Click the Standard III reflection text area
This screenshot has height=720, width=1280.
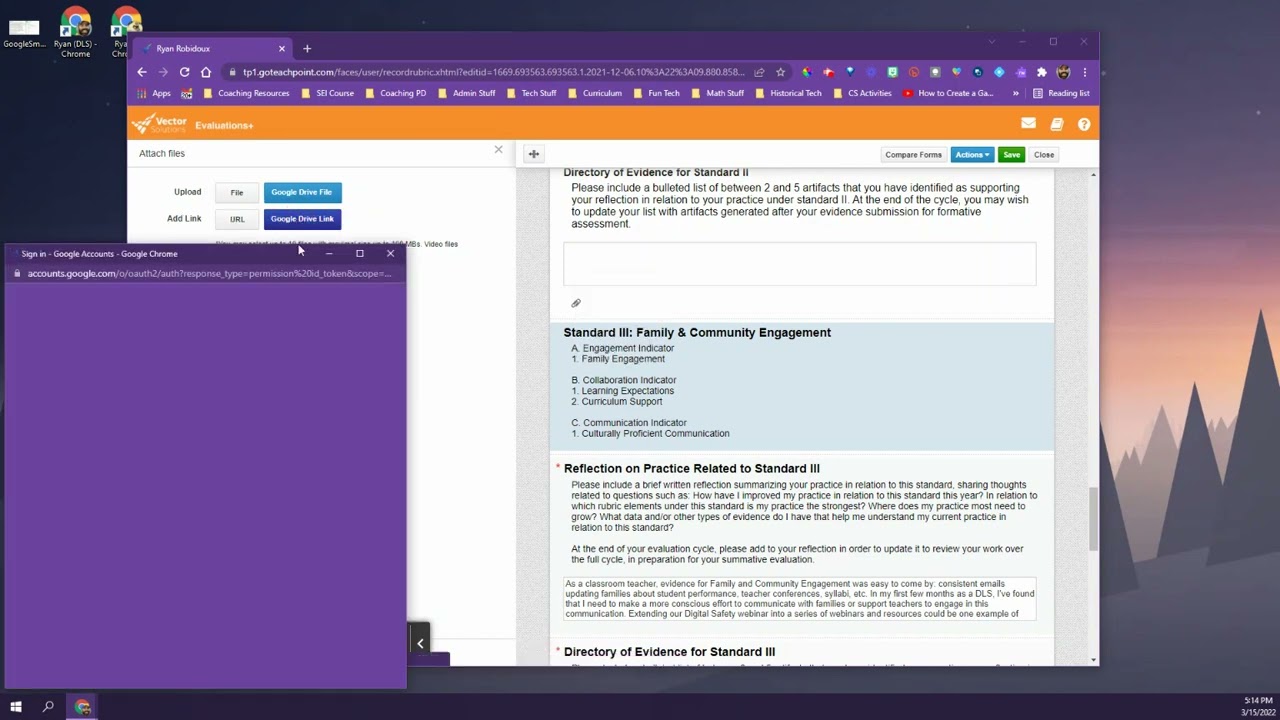pos(800,598)
